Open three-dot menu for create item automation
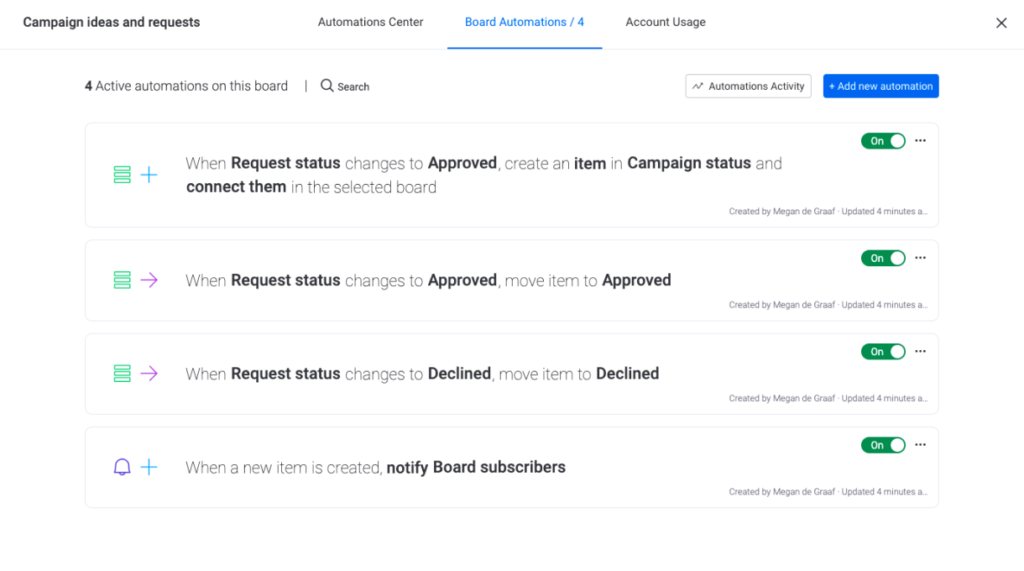Viewport: 1024px width, 571px height. [920, 141]
